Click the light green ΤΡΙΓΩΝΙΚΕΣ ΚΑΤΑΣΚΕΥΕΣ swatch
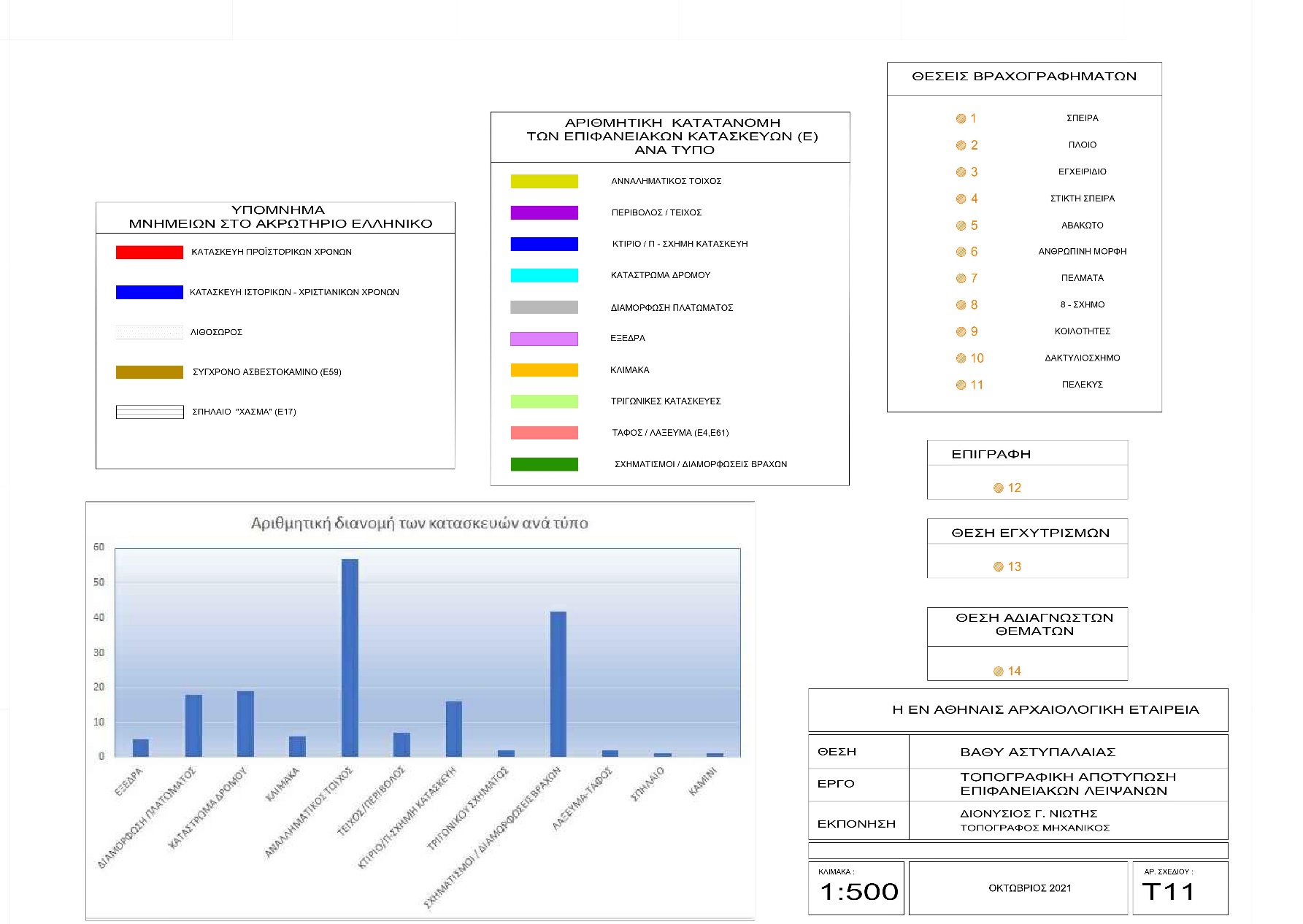This screenshot has width=1303, height=924. (544, 401)
